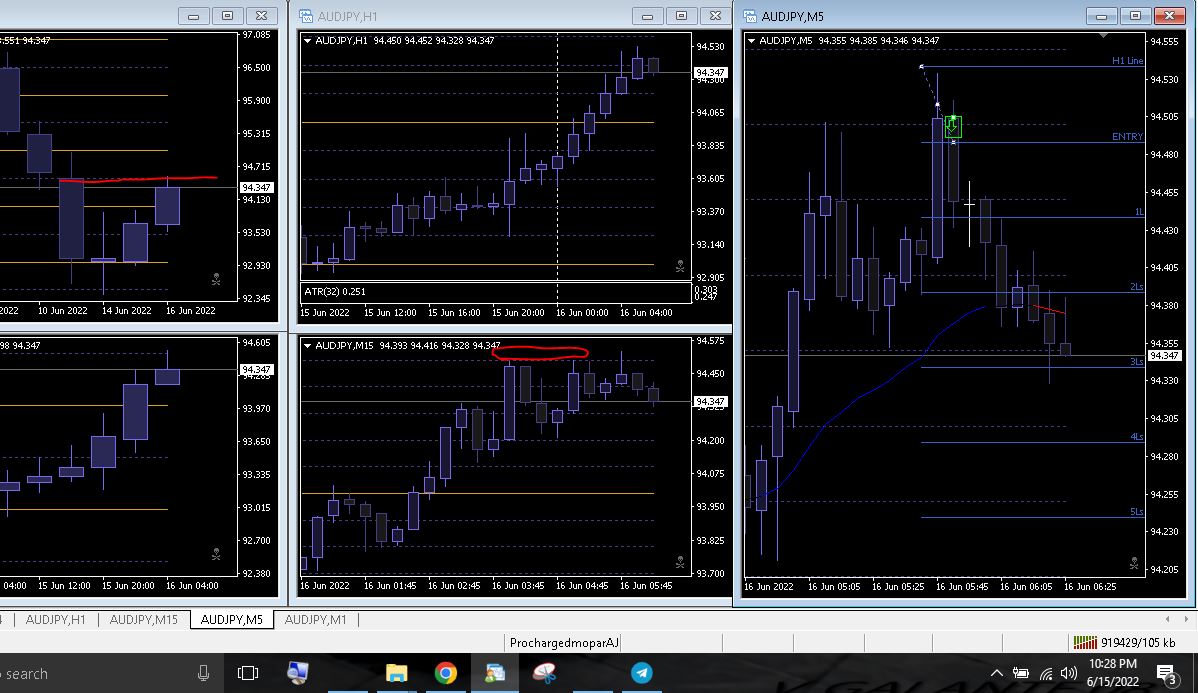This screenshot has height=693, width=1198.
Task: Click the 15 Jun 12:00 label on the H1 time axis
Action: [x=390, y=312]
